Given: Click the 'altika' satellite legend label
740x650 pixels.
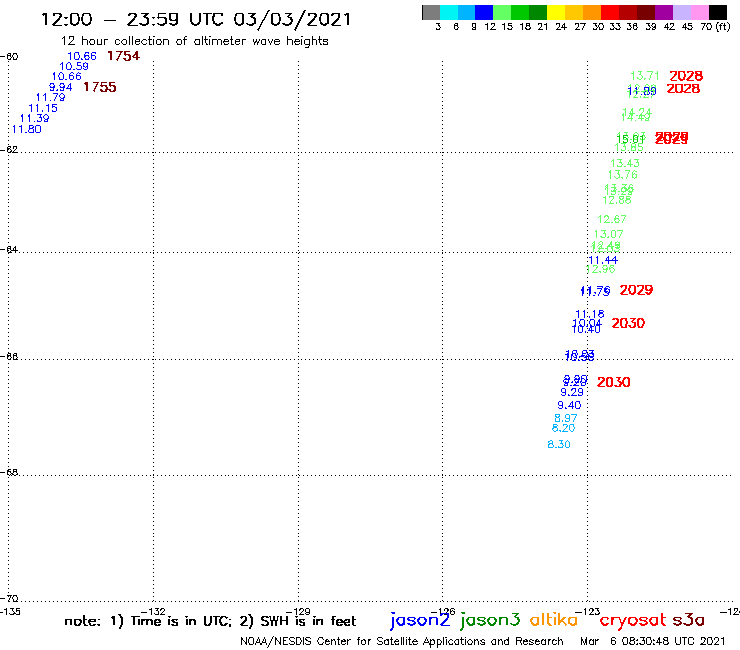Looking at the screenshot, I should point(554,620).
